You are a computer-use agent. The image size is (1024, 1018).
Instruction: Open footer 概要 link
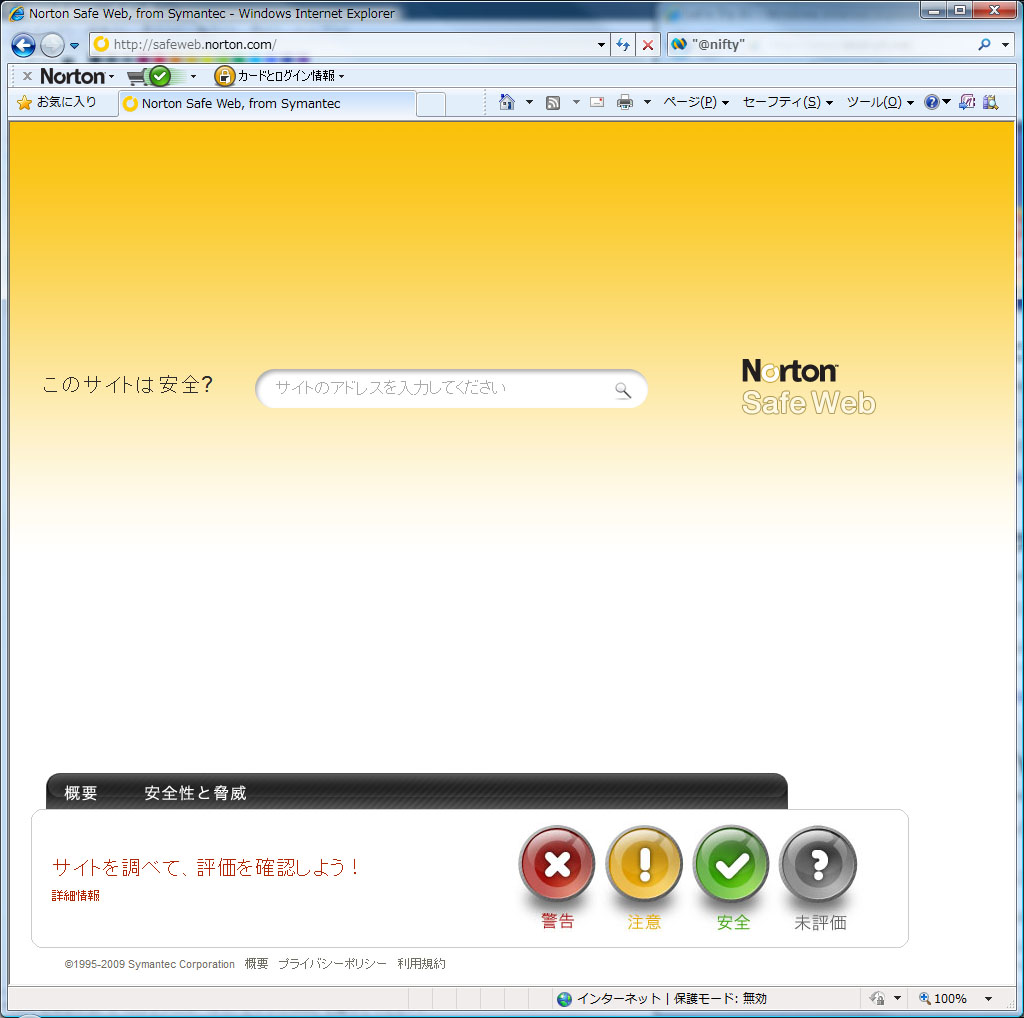257,964
